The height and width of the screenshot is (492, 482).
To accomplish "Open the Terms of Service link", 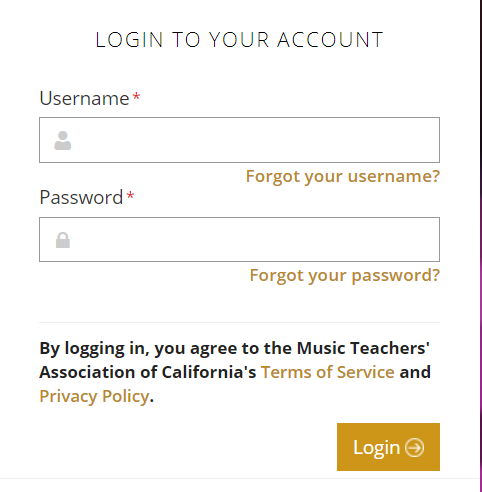I will pos(328,372).
